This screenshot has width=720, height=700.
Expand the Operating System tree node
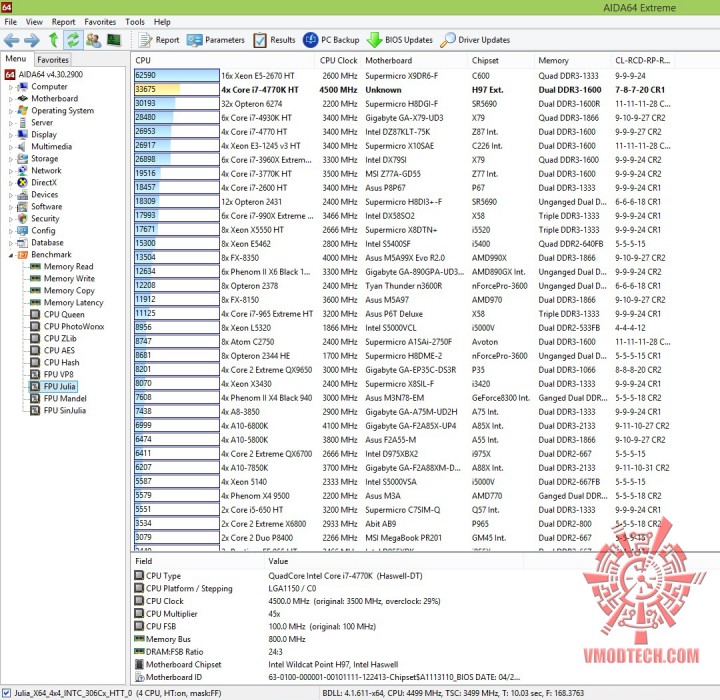[11, 111]
